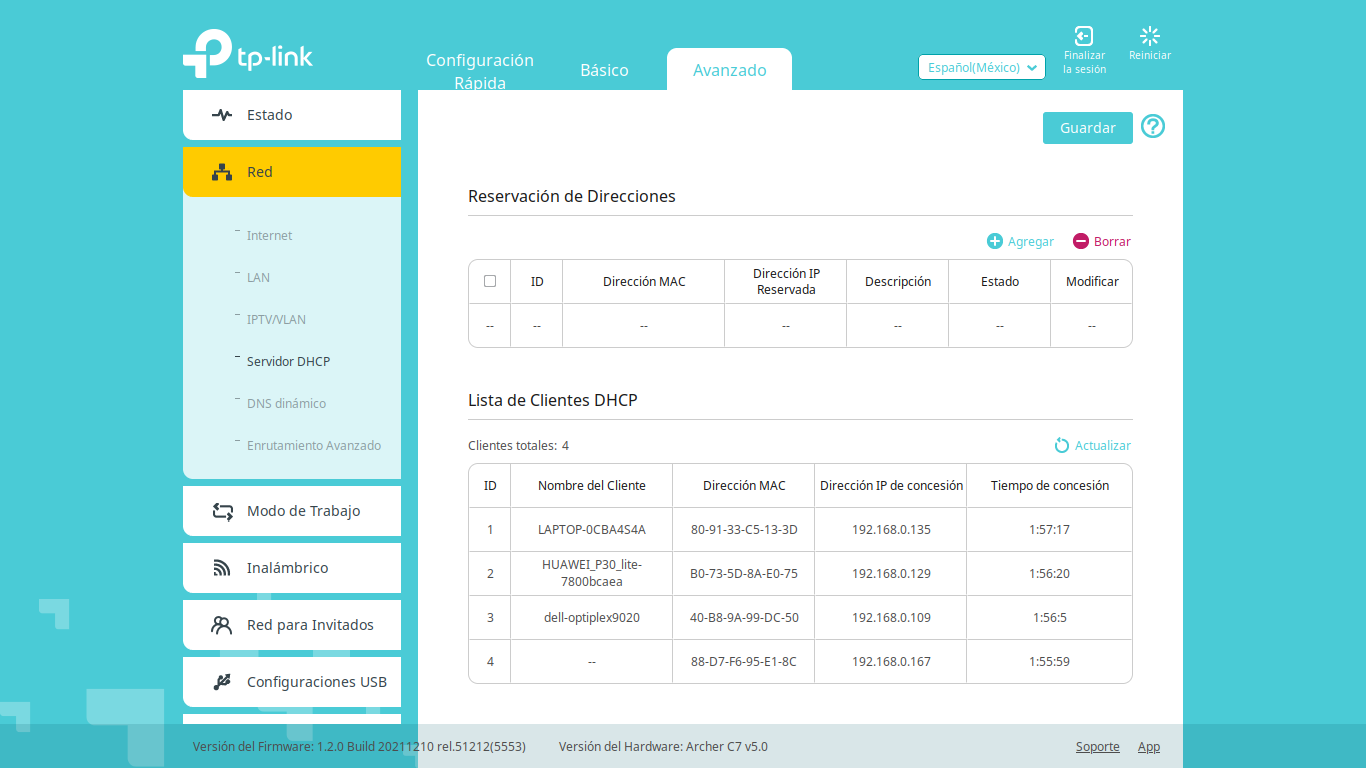Click MAC address 80-91-33-C5-13-3D
The image size is (1366, 768).
744,529
